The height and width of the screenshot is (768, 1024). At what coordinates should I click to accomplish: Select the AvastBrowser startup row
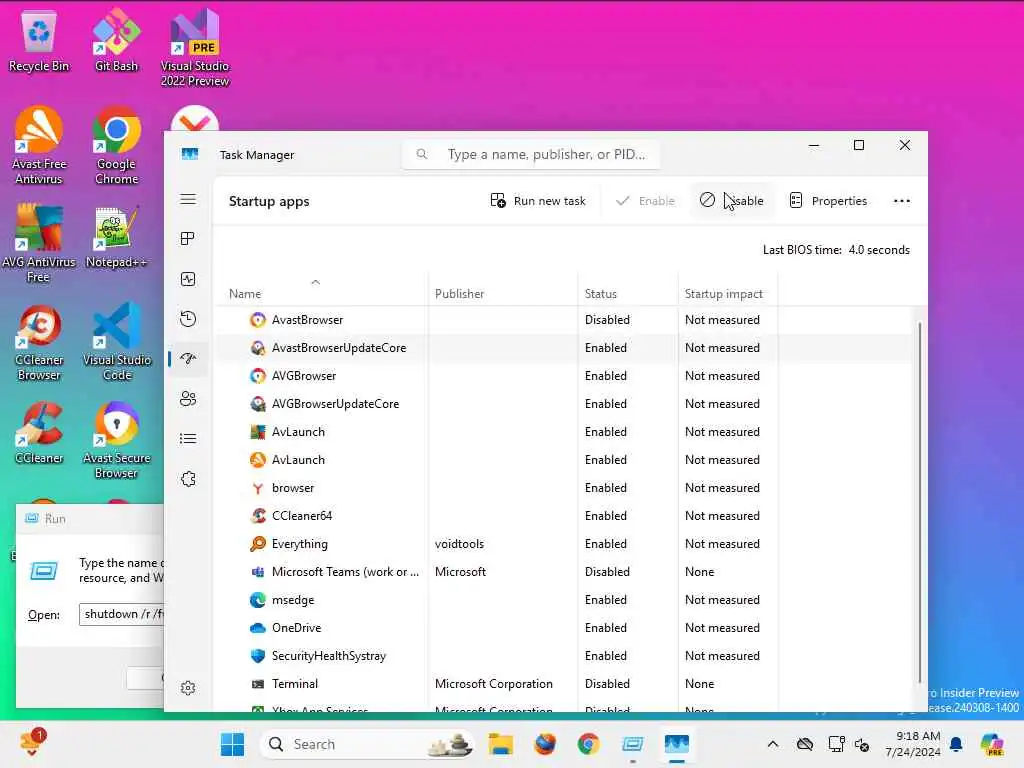click(565, 319)
